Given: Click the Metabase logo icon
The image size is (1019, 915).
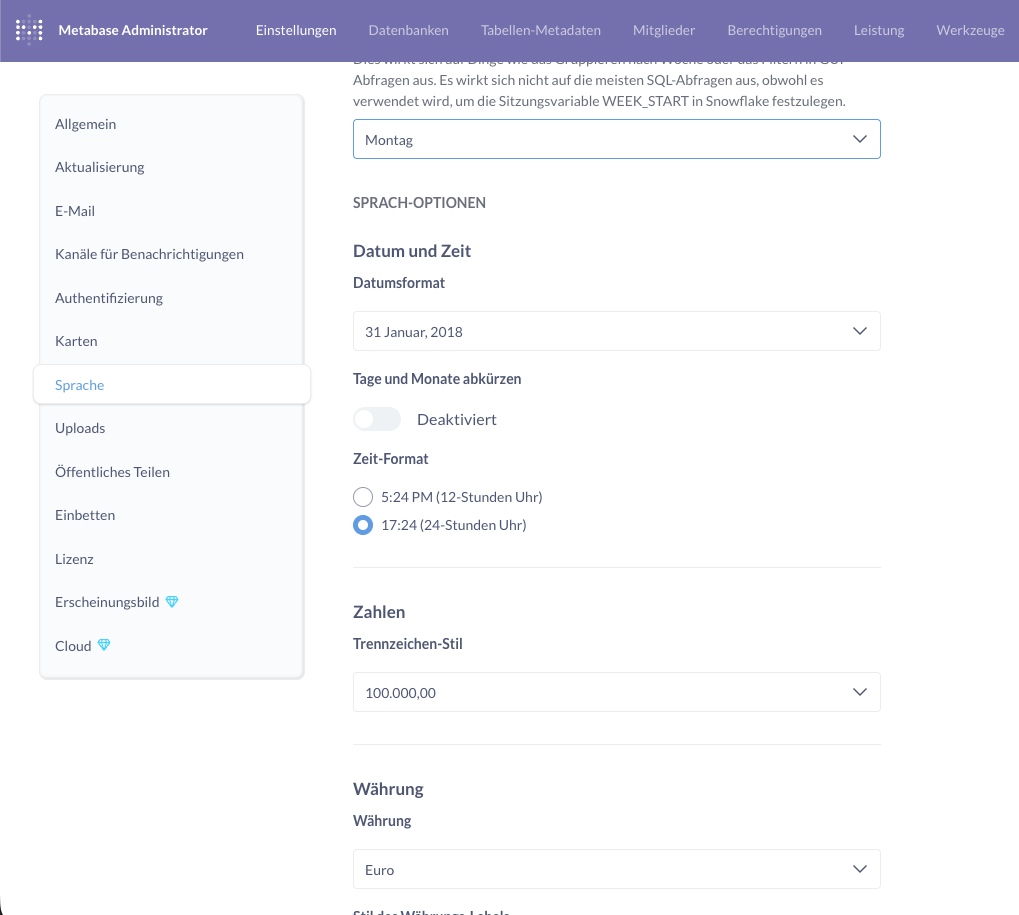Looking at the screenshot, I should tap(30, 30).
